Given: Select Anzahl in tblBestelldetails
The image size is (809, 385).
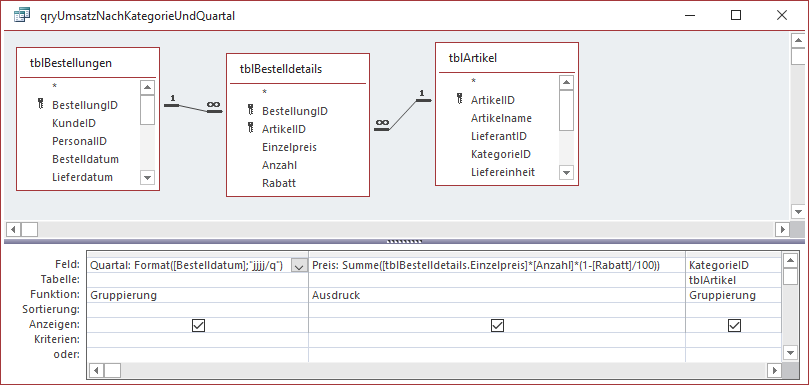Looking at the screenshot, I should [x=279, y=165].
